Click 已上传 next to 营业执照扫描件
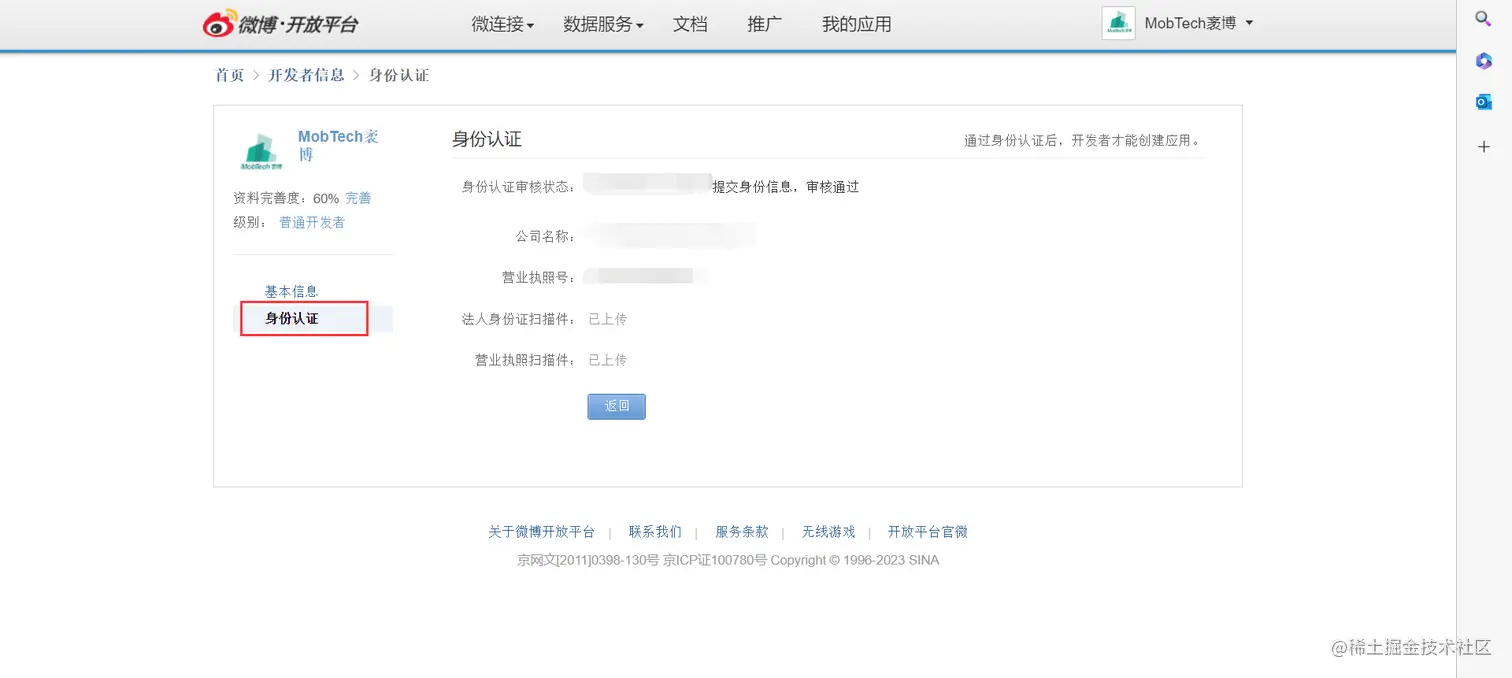Screen dimensions: 1512x678 [607, 360]
